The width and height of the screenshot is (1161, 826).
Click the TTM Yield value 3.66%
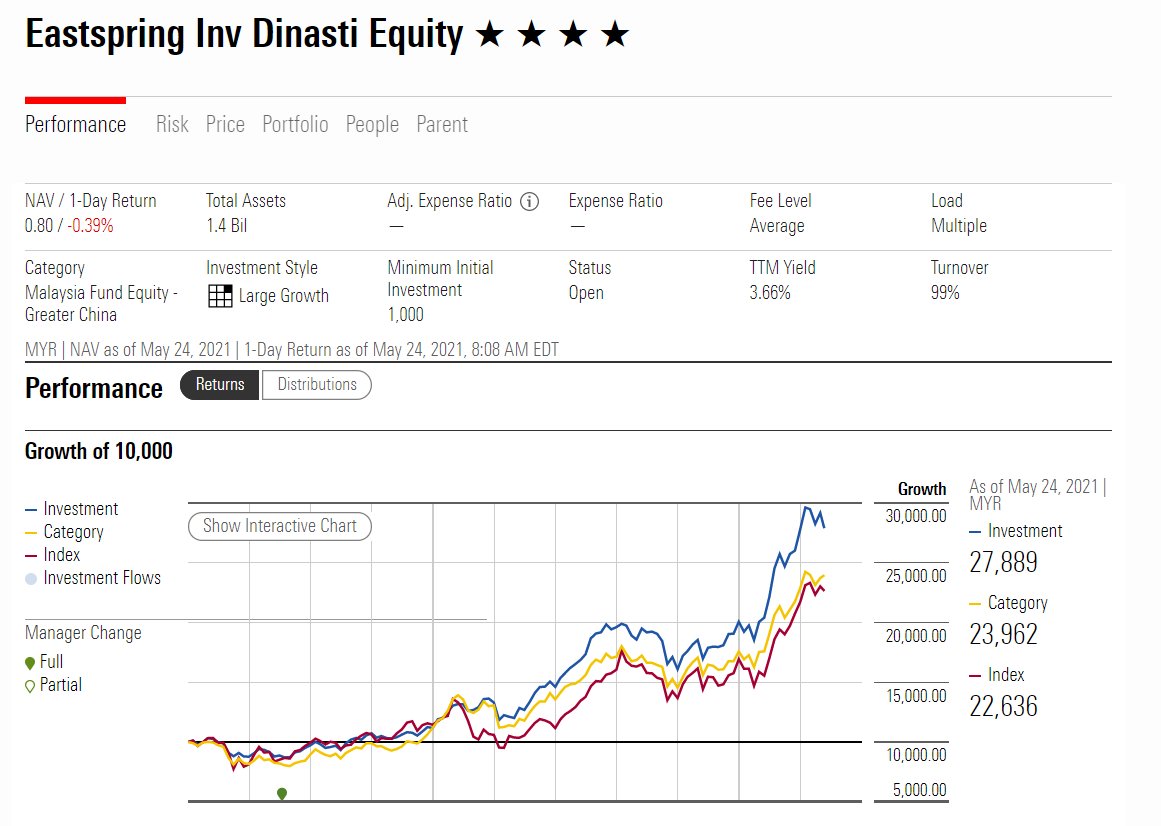(770, 293)
